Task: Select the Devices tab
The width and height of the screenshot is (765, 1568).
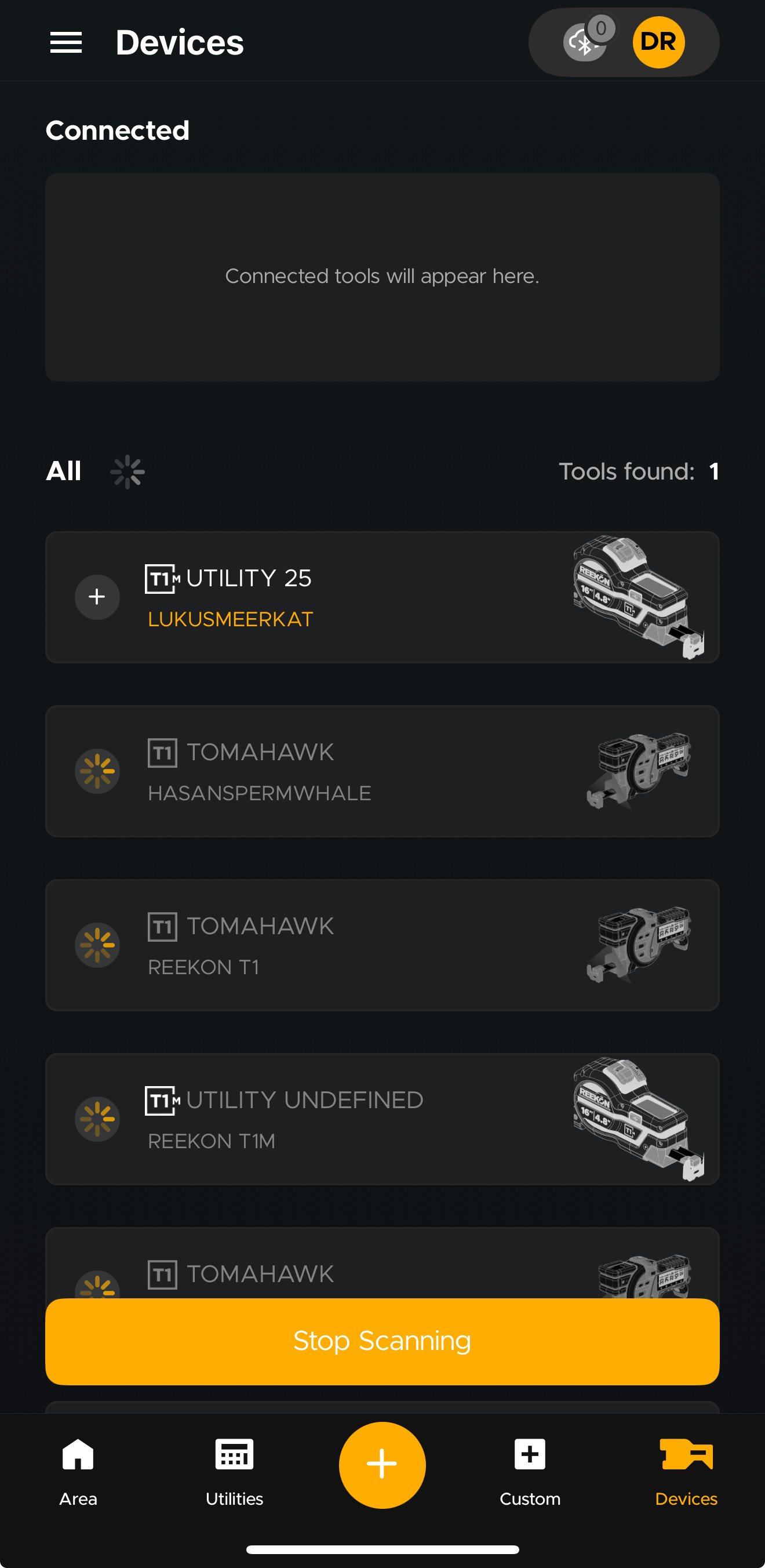Action: (x=686, y=1471)
